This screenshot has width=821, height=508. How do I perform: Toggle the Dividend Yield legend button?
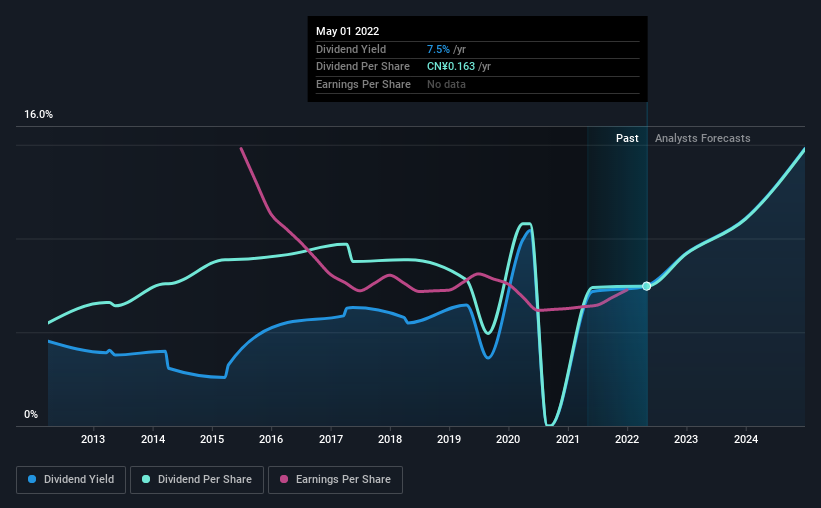coord(71,480)
